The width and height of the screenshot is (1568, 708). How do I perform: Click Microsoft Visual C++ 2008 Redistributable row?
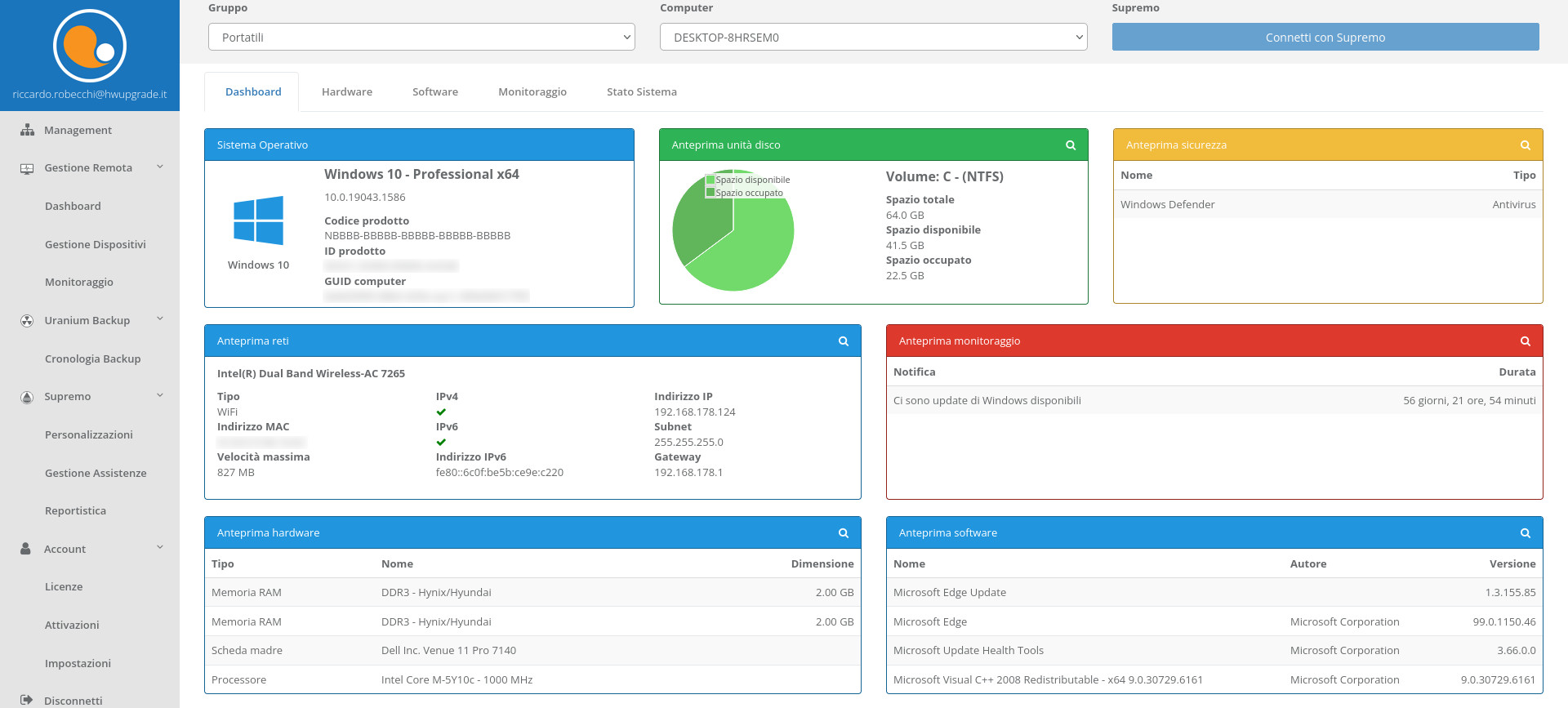pyautogui.click(x=1214, y=680)
